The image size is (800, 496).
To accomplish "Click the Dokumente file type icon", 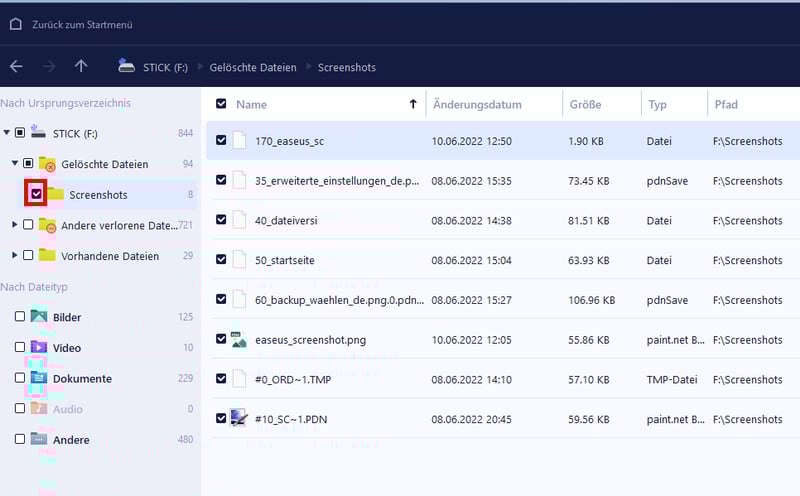I will [39, 378].
